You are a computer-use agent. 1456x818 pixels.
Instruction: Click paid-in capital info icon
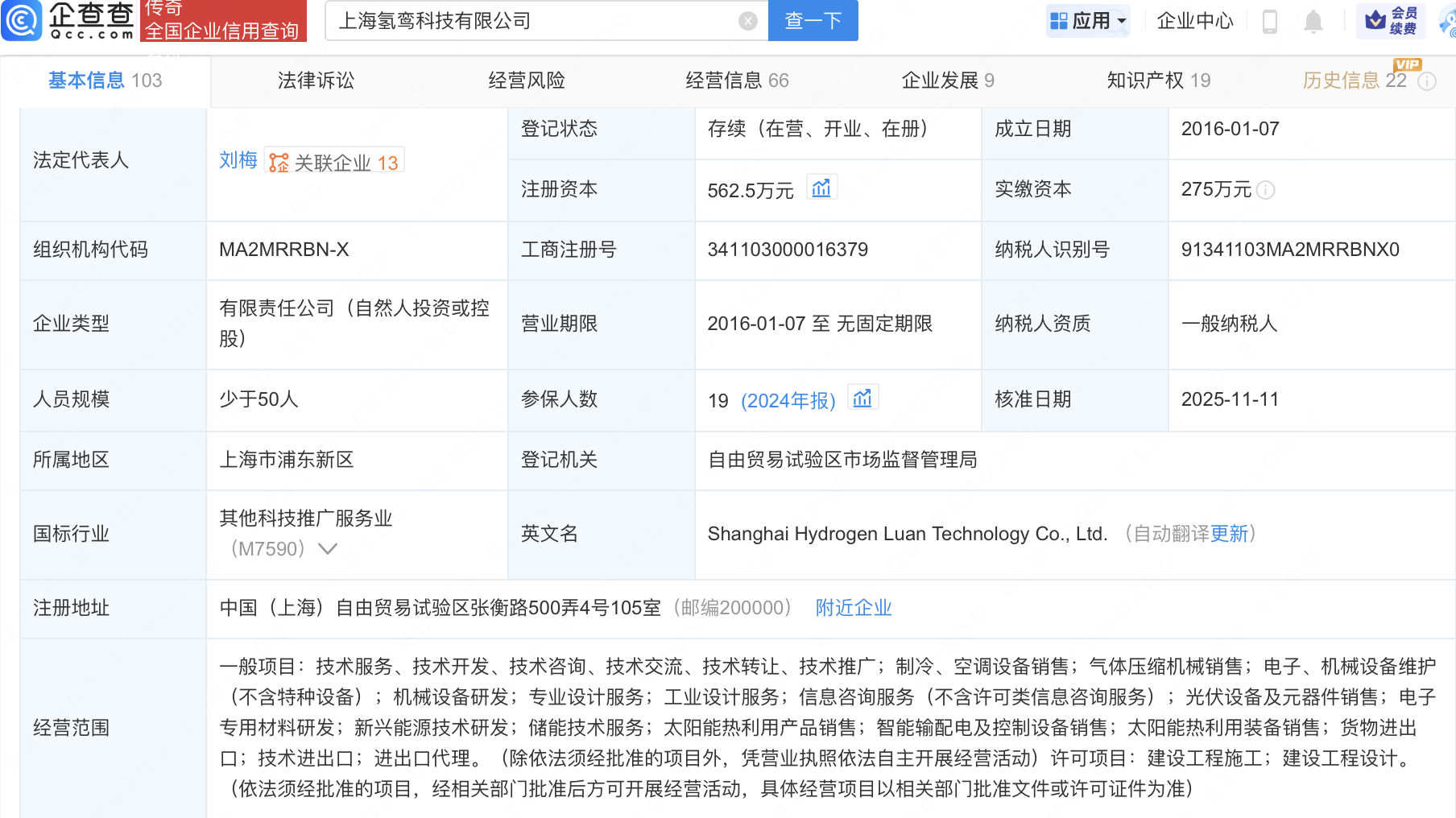pyautogui.click(x=1266, y=190)
